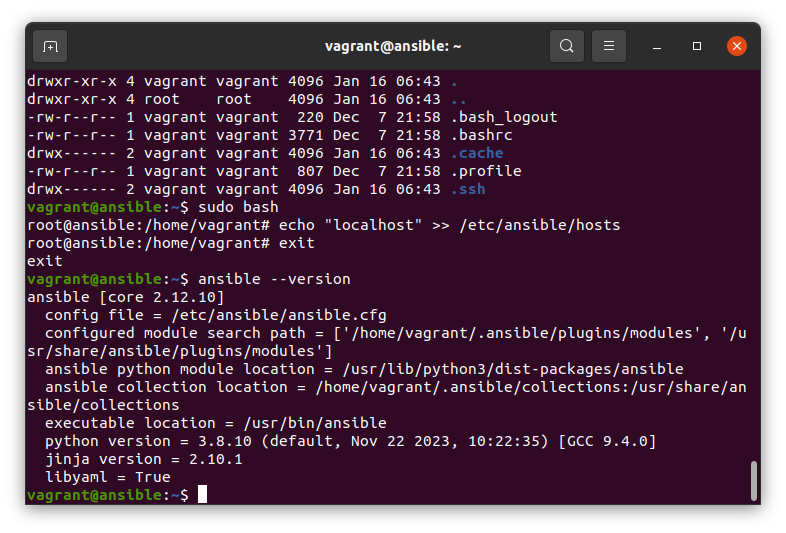Click the 'libyaml = True' line
786x533 pixels.
click(x=108, y=477)
